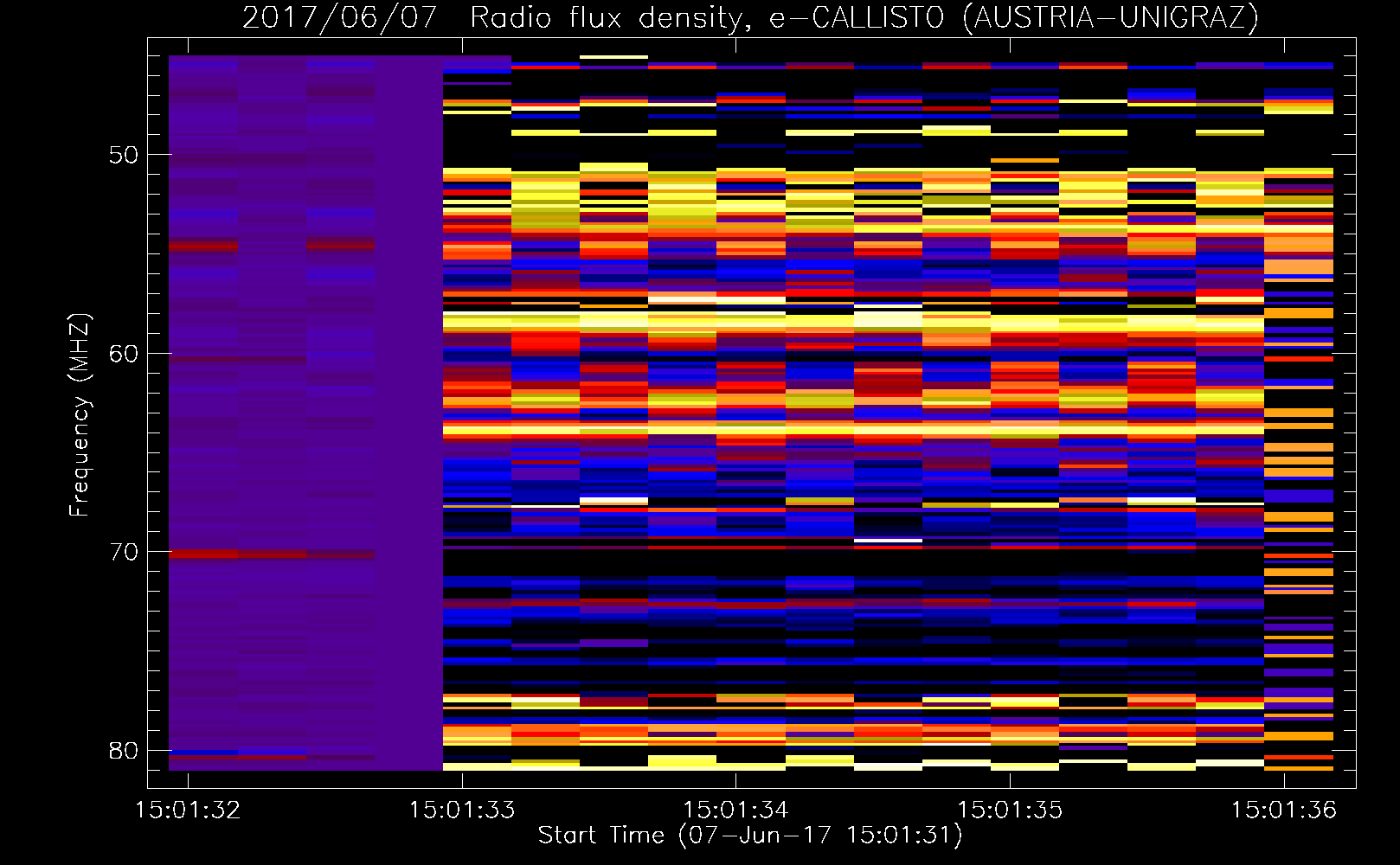
Task: Click the 15:01:34 time tick label
Action: coord(735,810)
